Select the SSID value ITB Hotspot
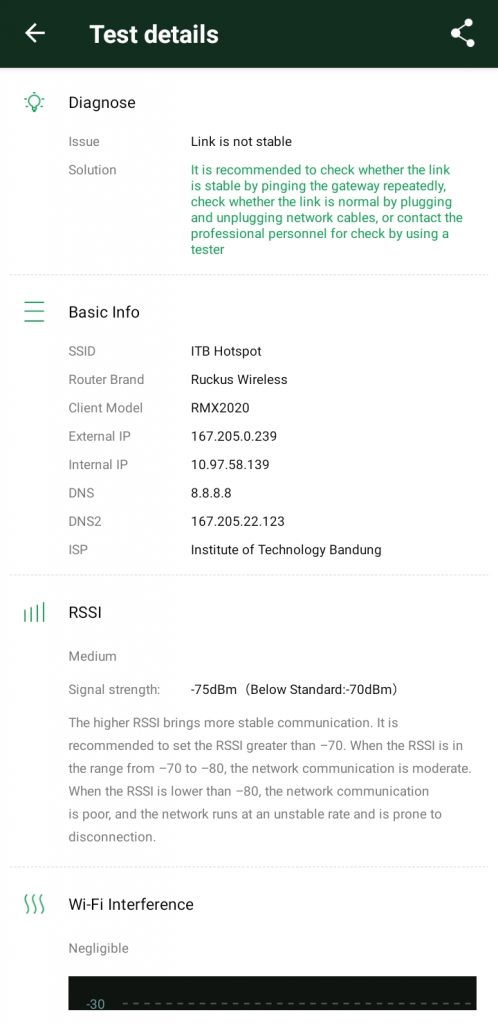This screenshot has height=1024, width=498. [x=226, y=351]
